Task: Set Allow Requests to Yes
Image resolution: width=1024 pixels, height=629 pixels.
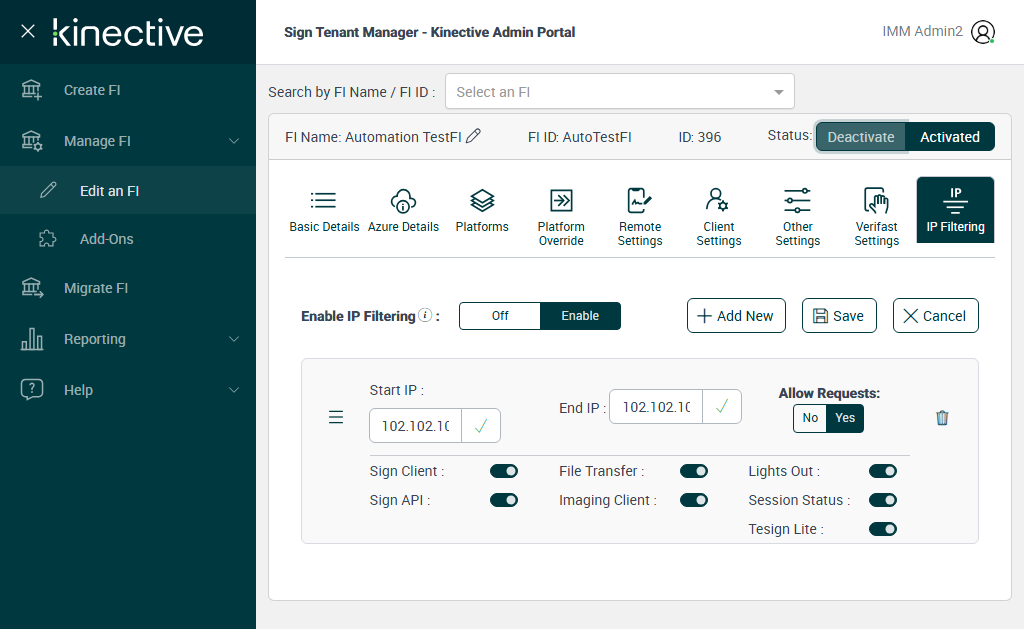Action: coord(845,418)
